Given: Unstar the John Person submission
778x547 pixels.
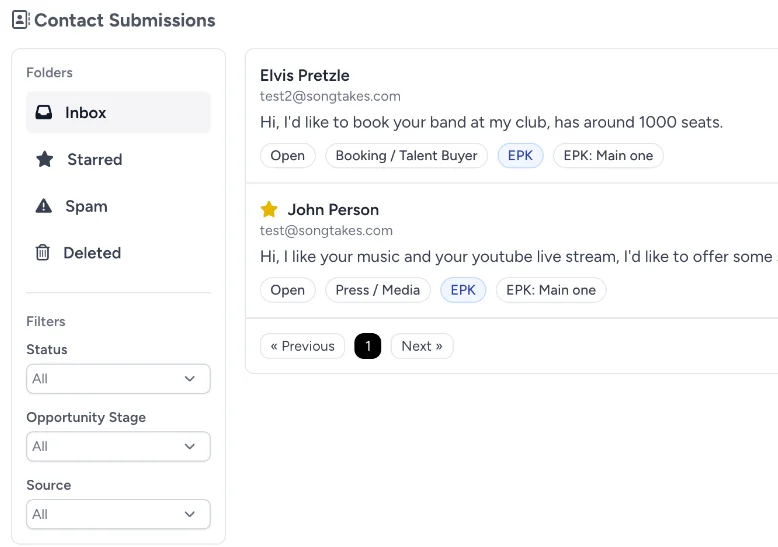Looking at the screenshot, I should point(269,210).
